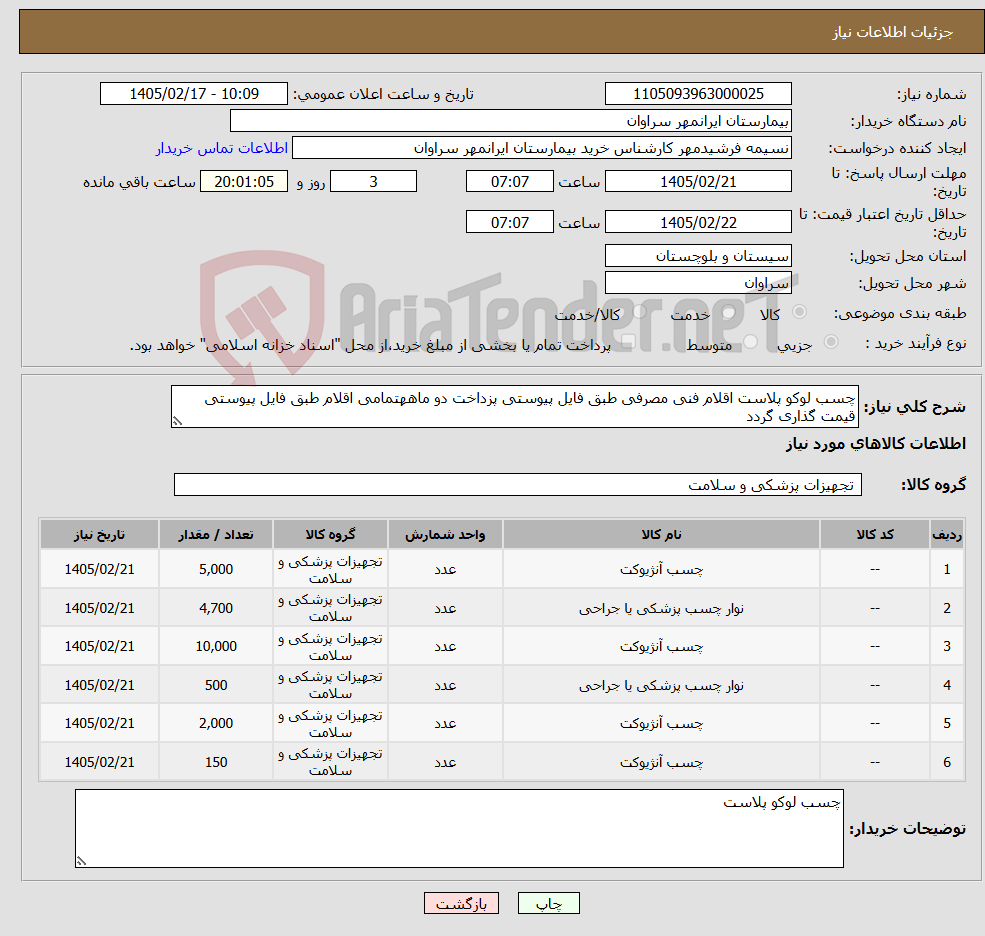The width and height of the screenshot is (985, 936).
Task: Click نوار چسب پزشکی item name in row 4
Action: 661,685
